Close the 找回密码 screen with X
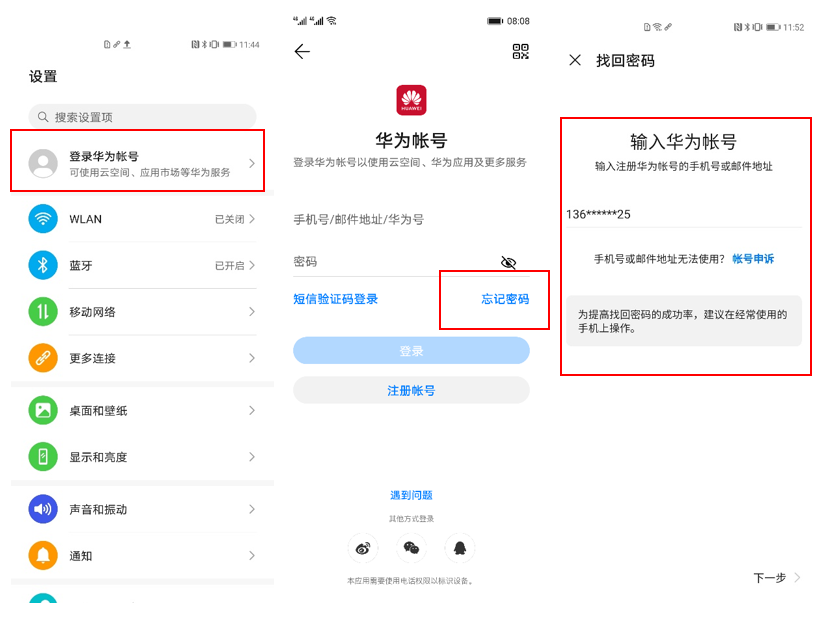This screenshot has width=819, height=625. (575, 60)
